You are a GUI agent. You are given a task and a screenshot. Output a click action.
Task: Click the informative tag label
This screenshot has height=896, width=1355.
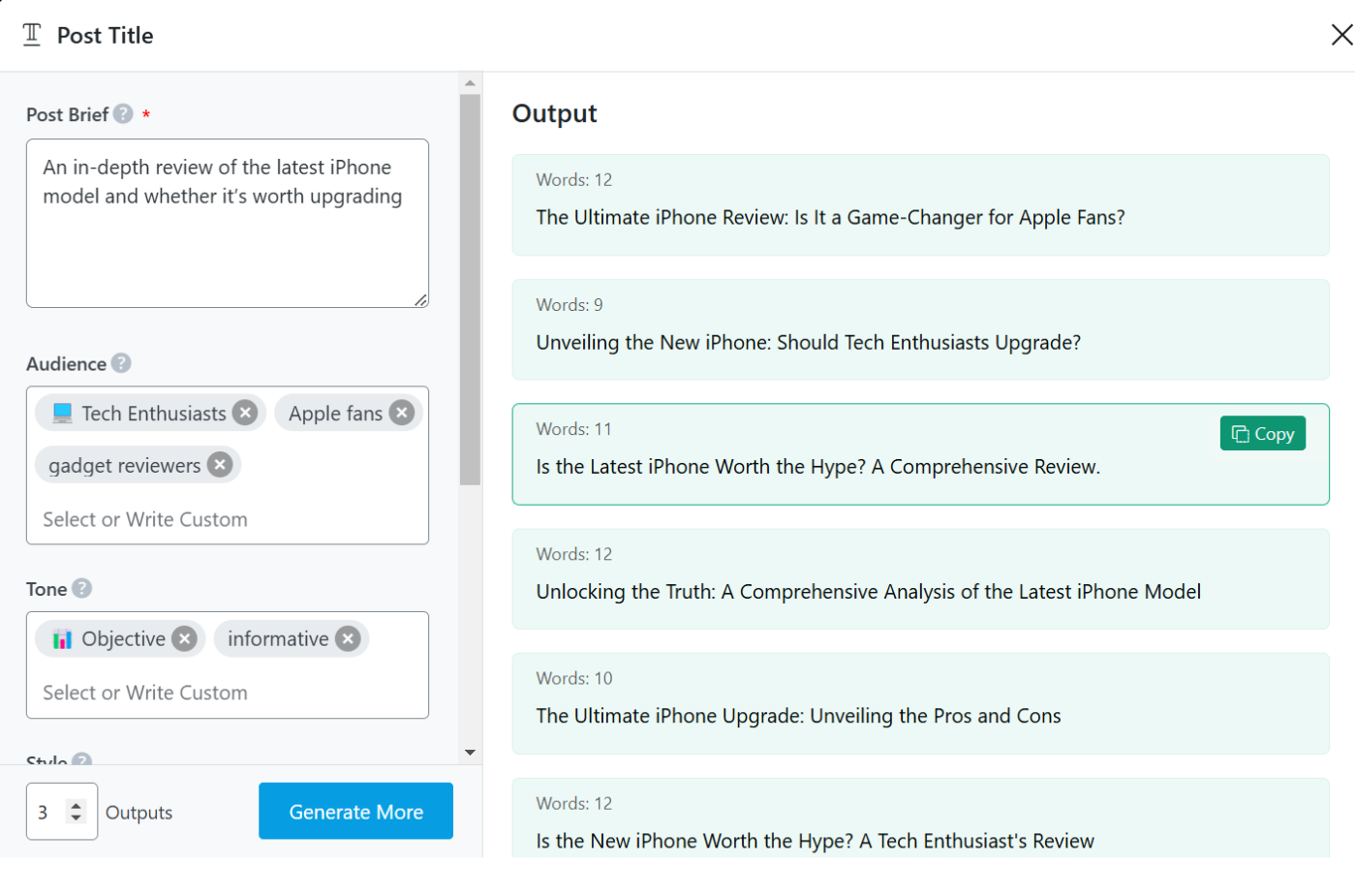(x=278, y=639)
